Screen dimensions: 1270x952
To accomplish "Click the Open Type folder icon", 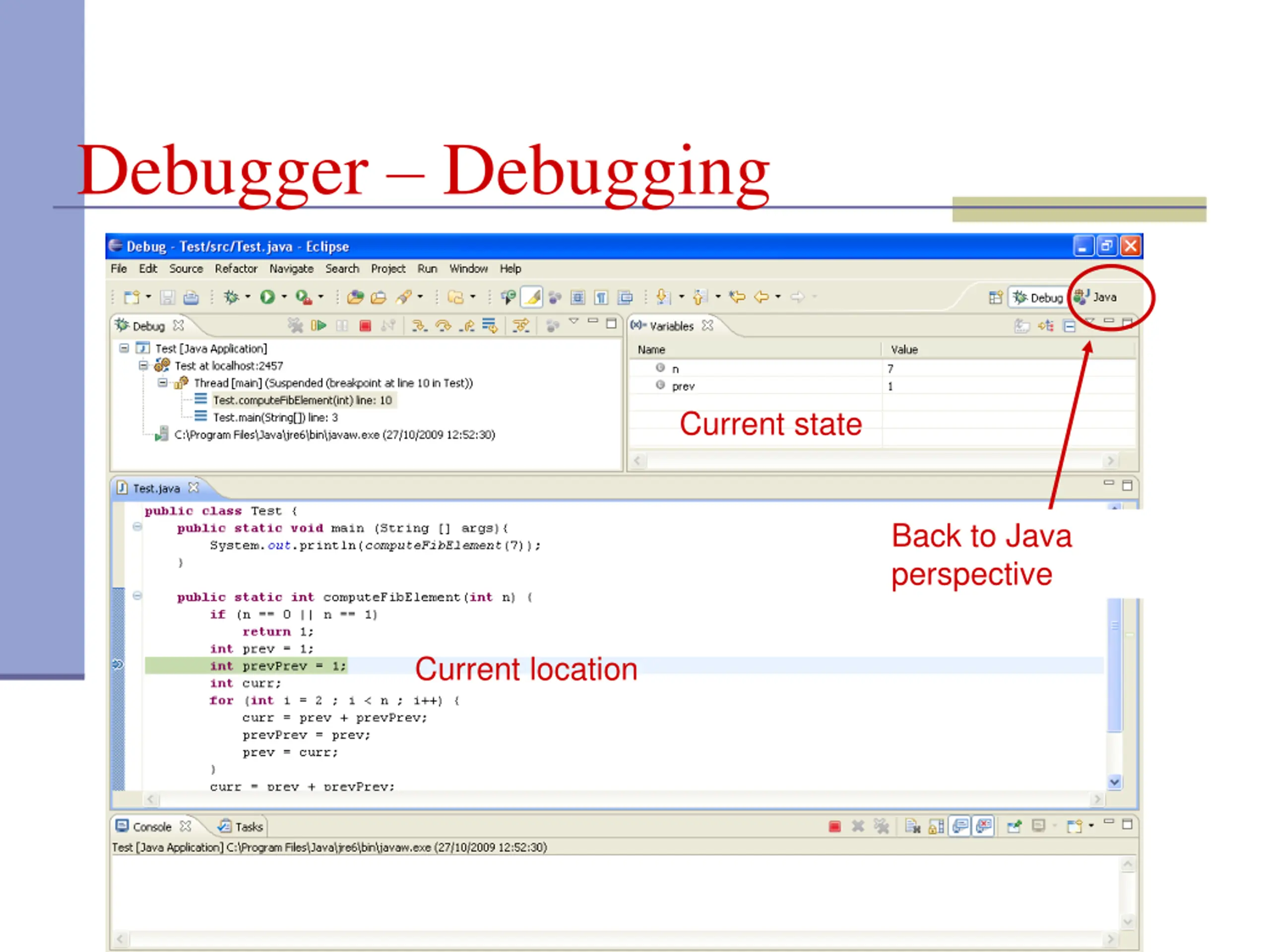I will click(x=356, y=297).
